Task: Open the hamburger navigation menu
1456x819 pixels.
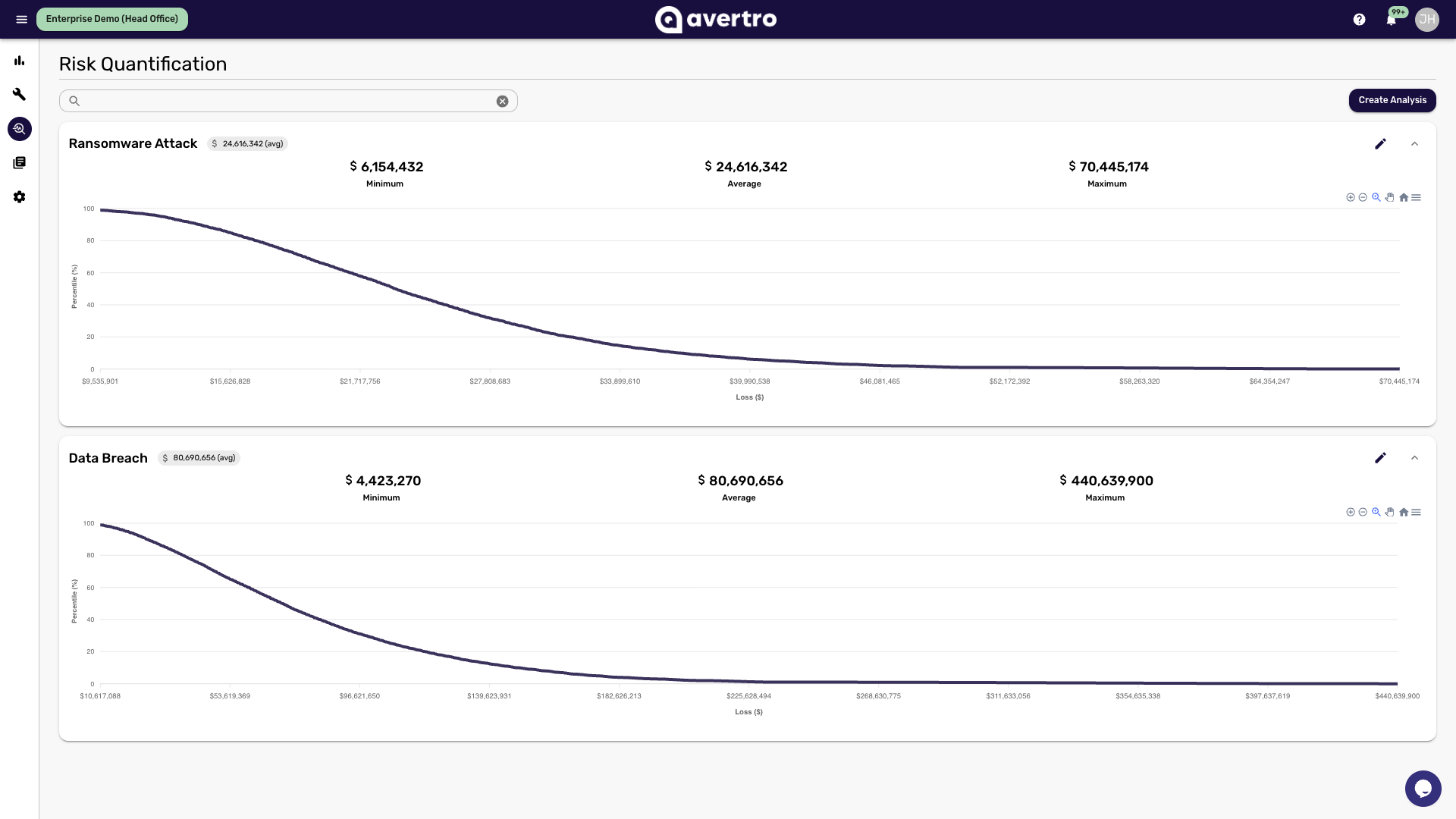Action: point(21,19)
